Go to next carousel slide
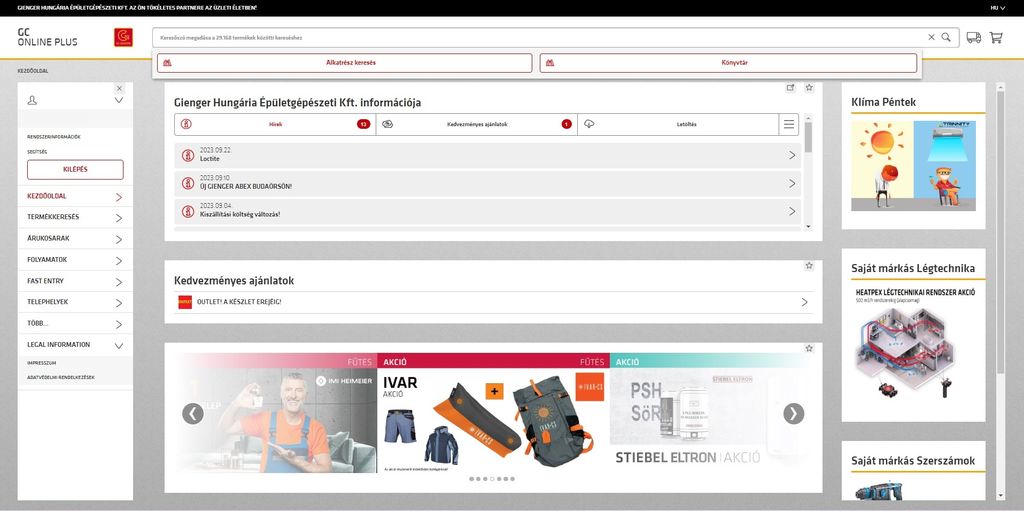 tap(793, 414)
